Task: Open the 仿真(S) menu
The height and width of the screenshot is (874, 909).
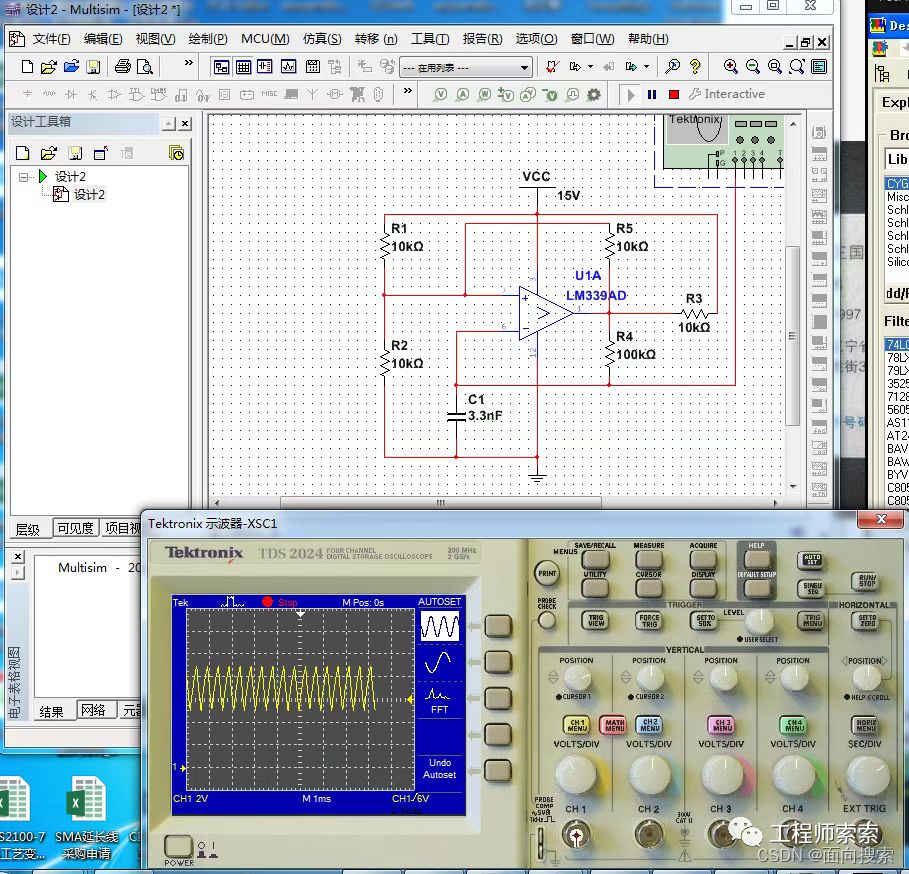Action: 322,39
